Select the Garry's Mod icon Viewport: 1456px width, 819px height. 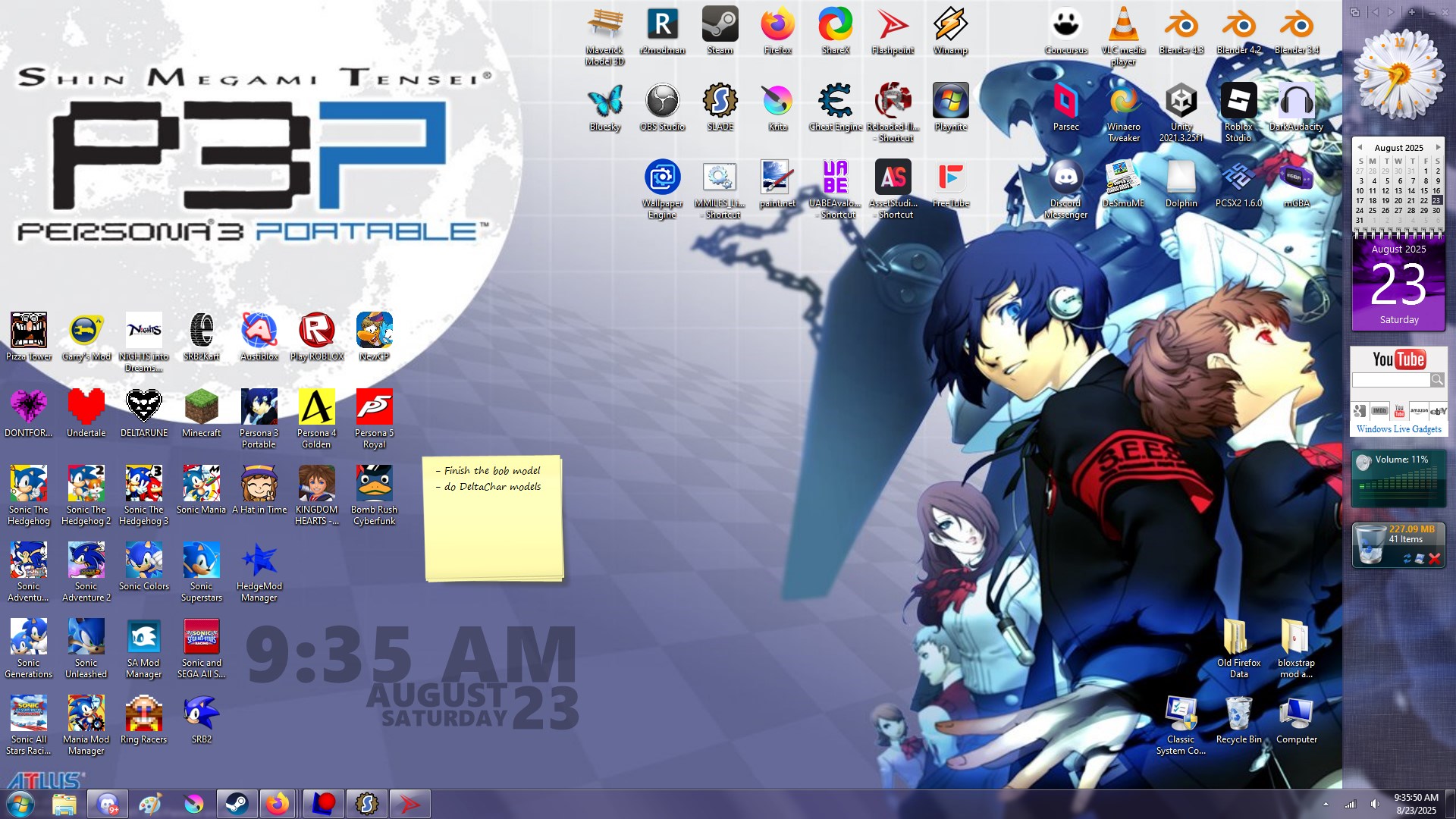[x=86, y=337]
